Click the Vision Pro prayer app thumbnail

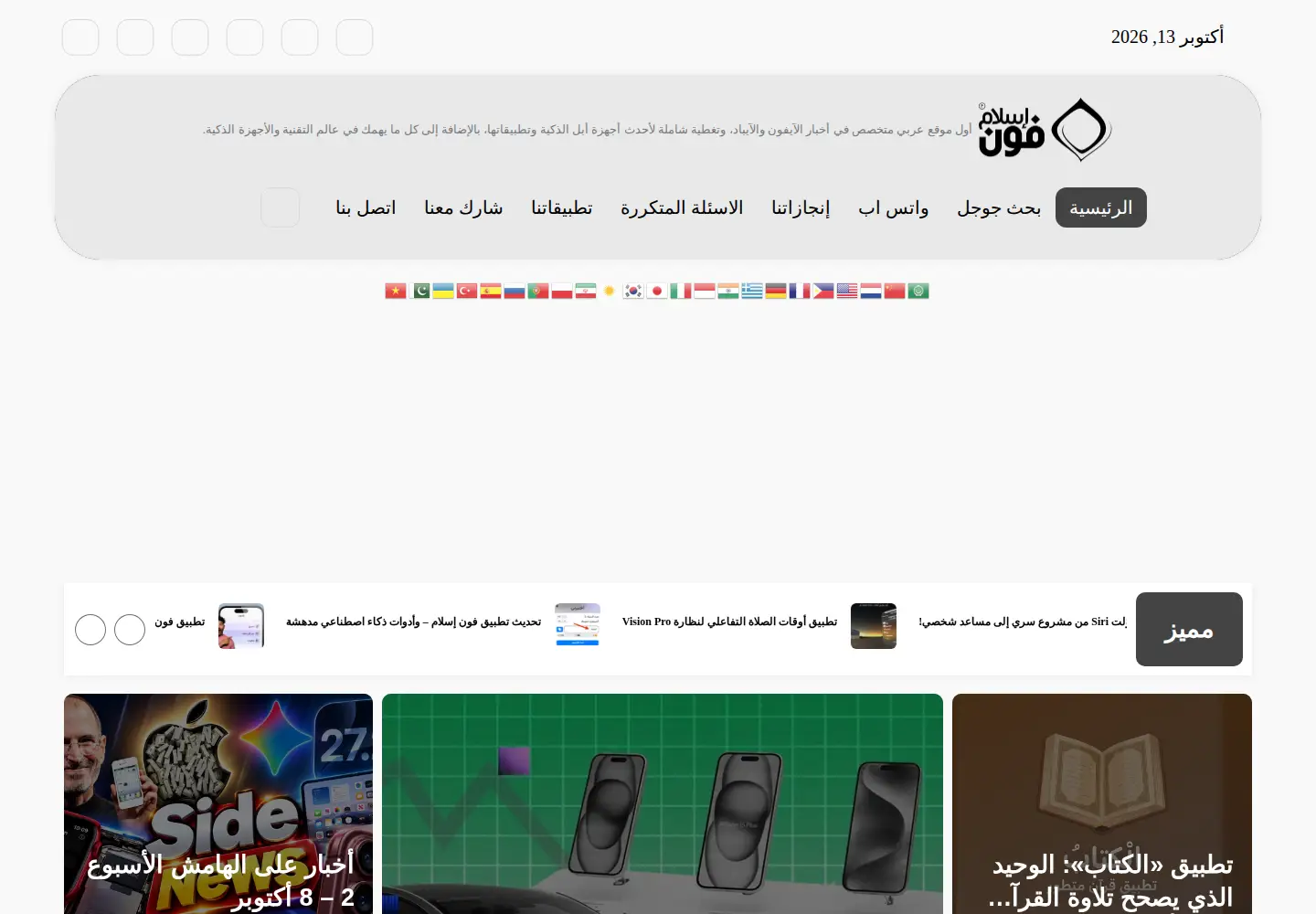pyautogui.click(x=874, y=626)
